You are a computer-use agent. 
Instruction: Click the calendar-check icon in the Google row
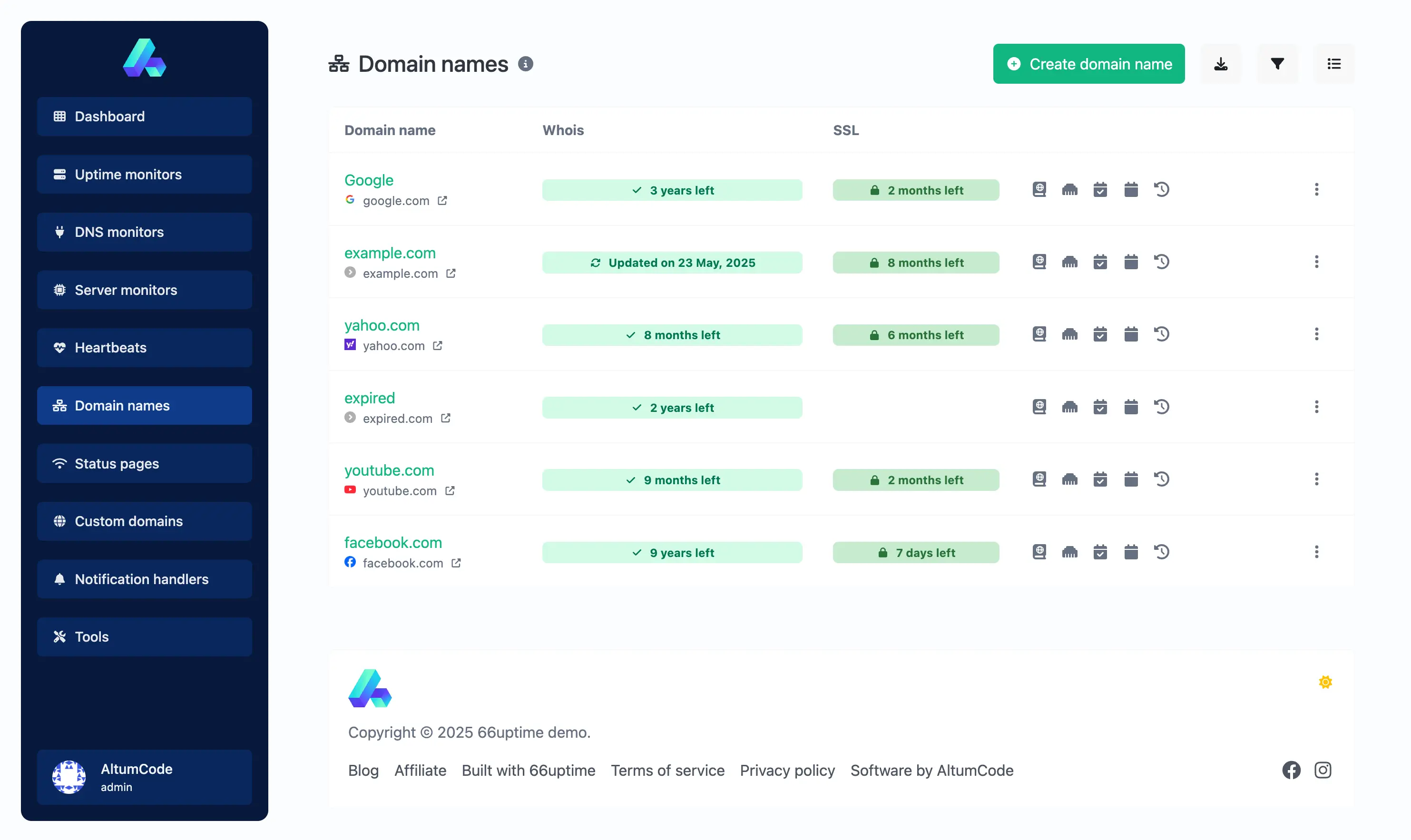pos(1100,190)
